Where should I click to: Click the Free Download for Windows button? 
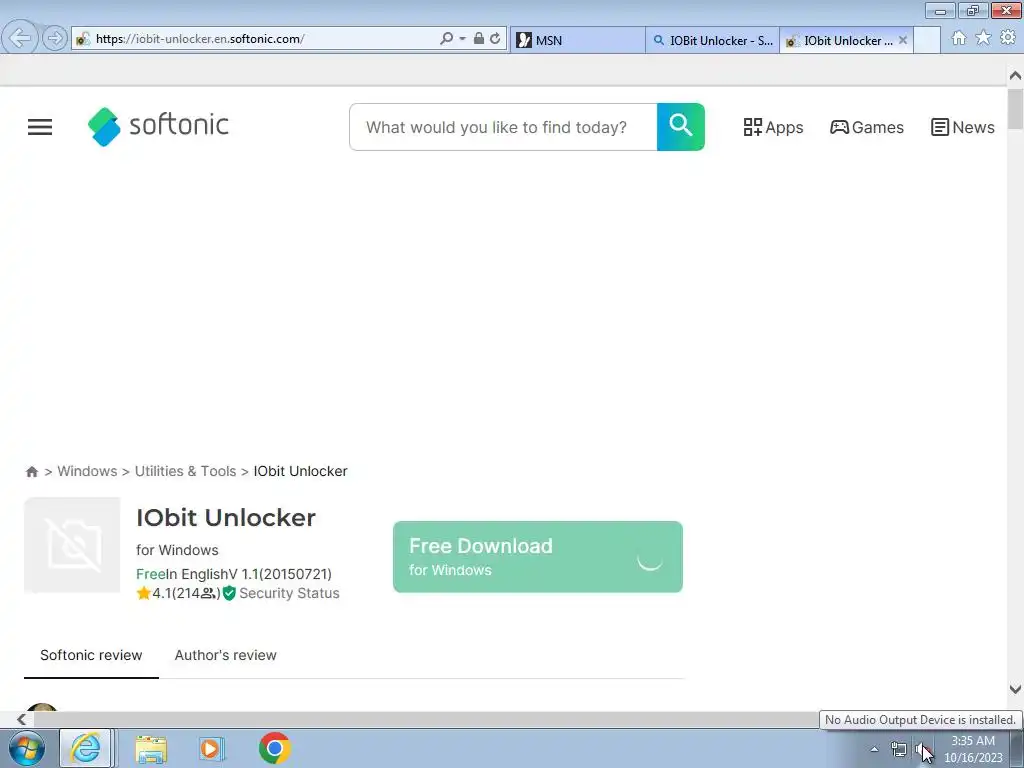coord(537,556)
